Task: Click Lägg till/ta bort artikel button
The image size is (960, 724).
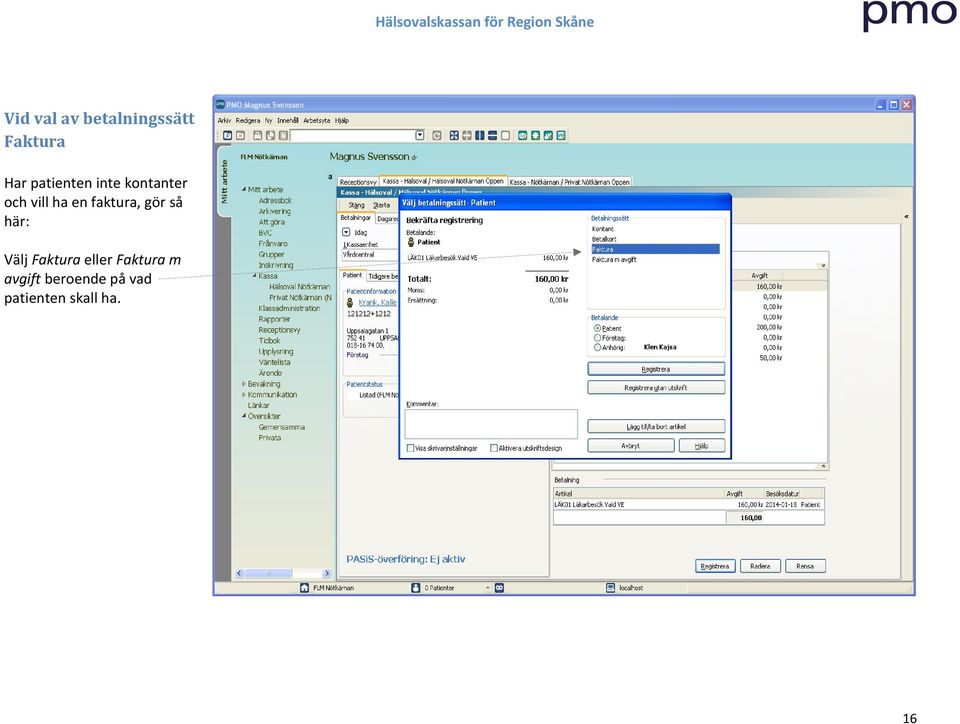Action: pos(656,427)
